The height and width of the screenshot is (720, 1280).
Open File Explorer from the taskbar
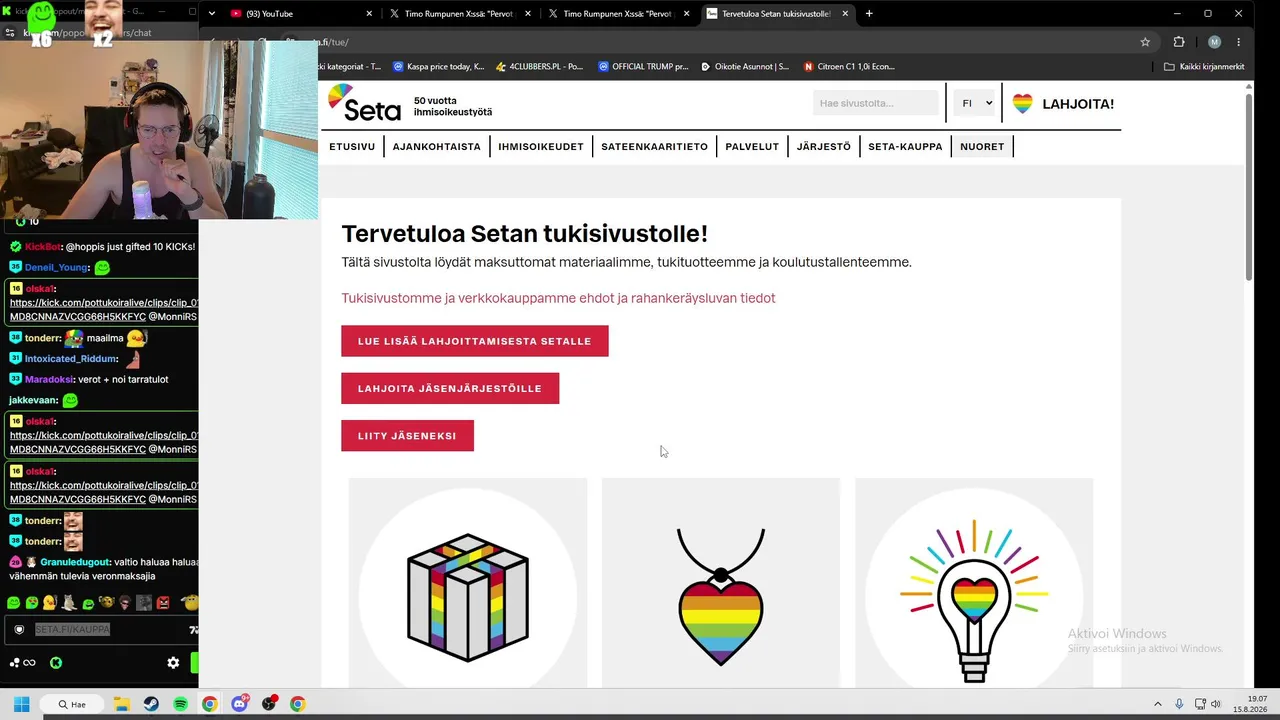(121, 704)
